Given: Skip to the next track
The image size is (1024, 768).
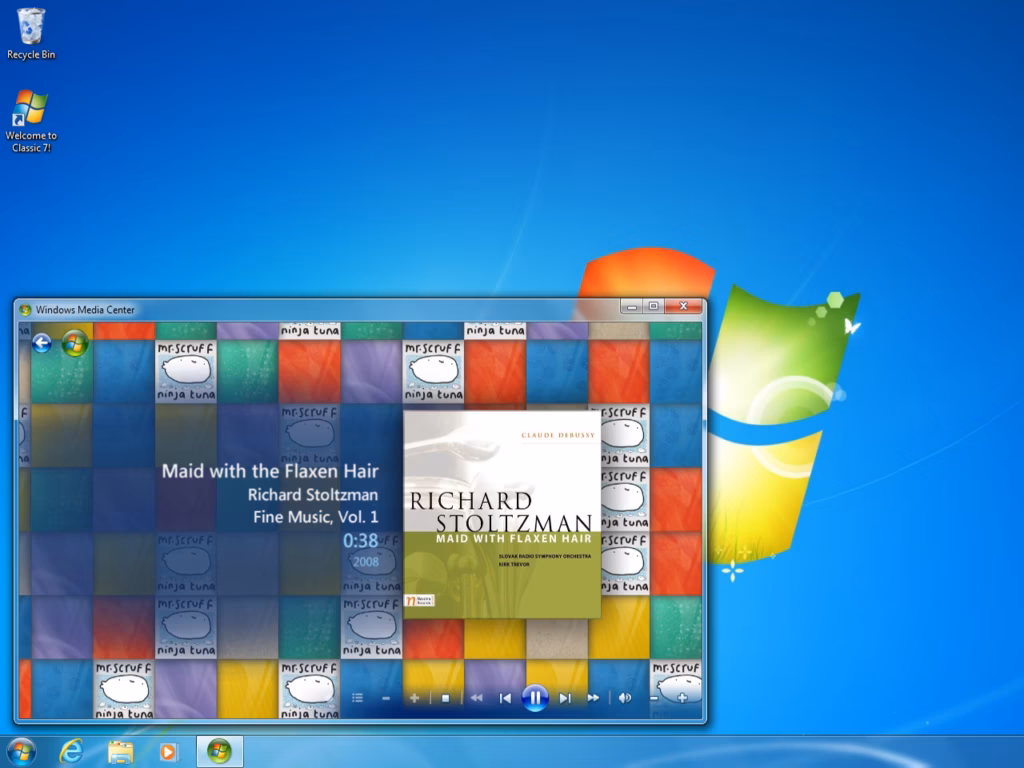Looking at the screenshot, I should pos(565,698).
